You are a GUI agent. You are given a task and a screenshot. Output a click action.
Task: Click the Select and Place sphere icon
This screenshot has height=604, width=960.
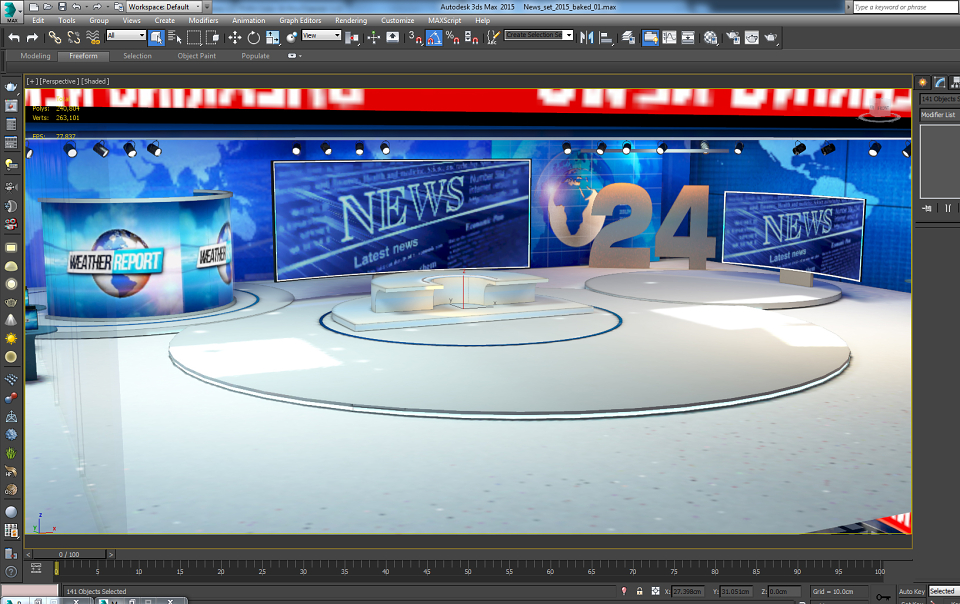point(291,38)
